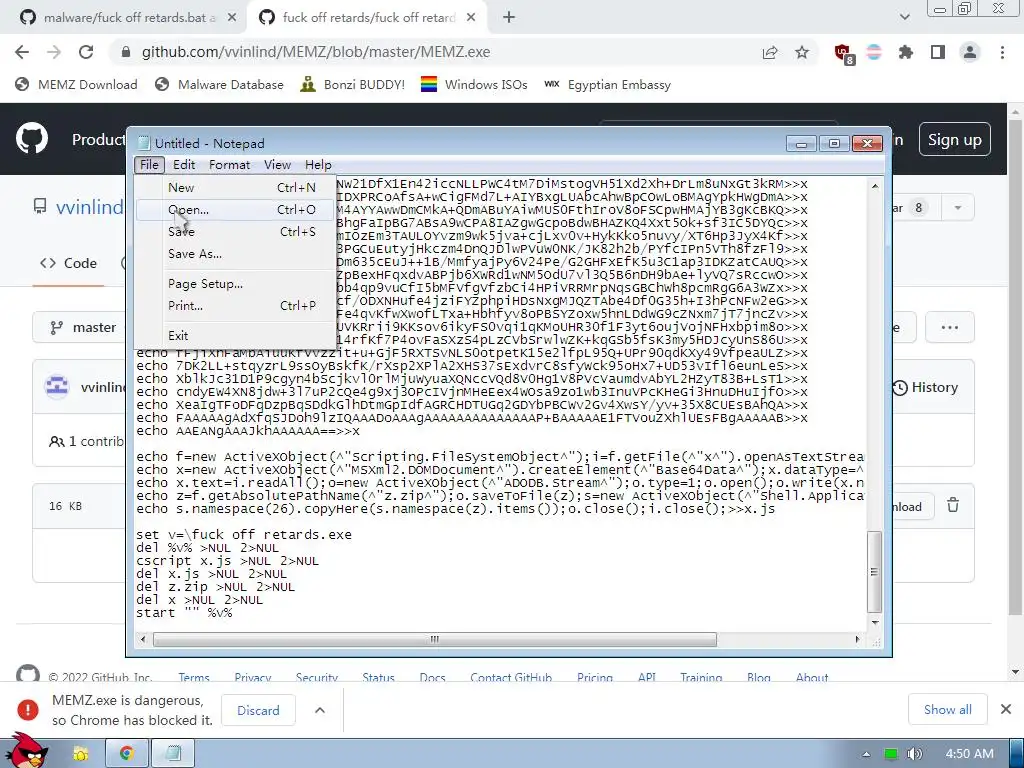Click the volume speaker tray icon
This screenshot has height=768, width=1024.
pos(915,754)
